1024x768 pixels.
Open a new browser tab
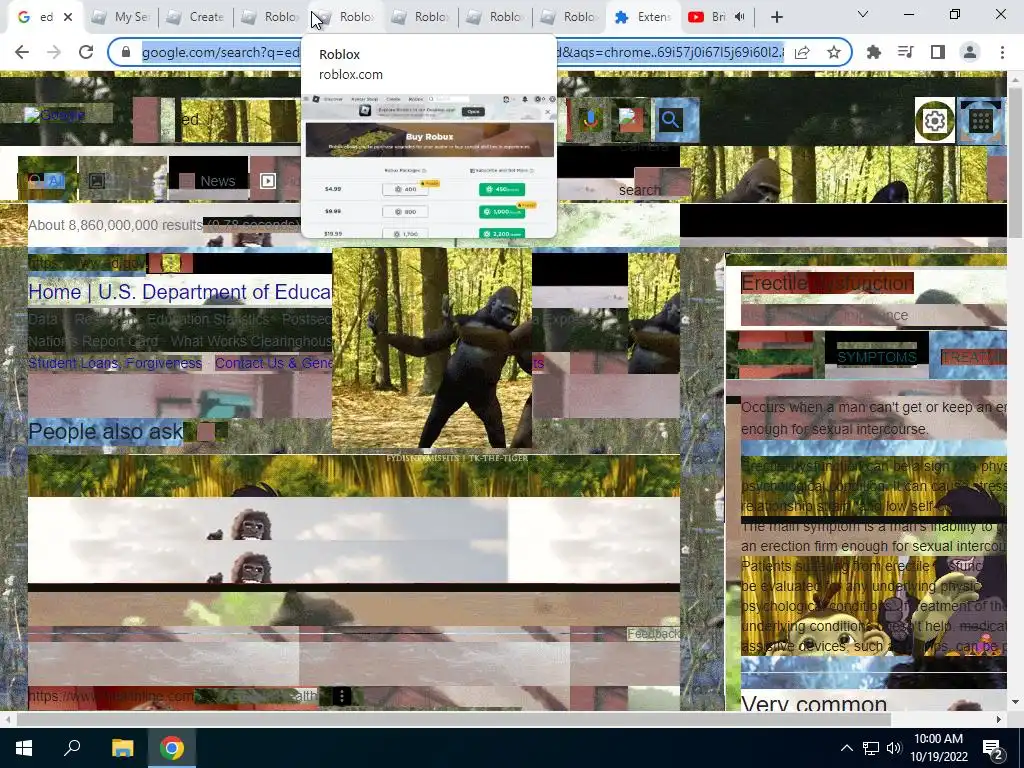click(x=776, y=17)
